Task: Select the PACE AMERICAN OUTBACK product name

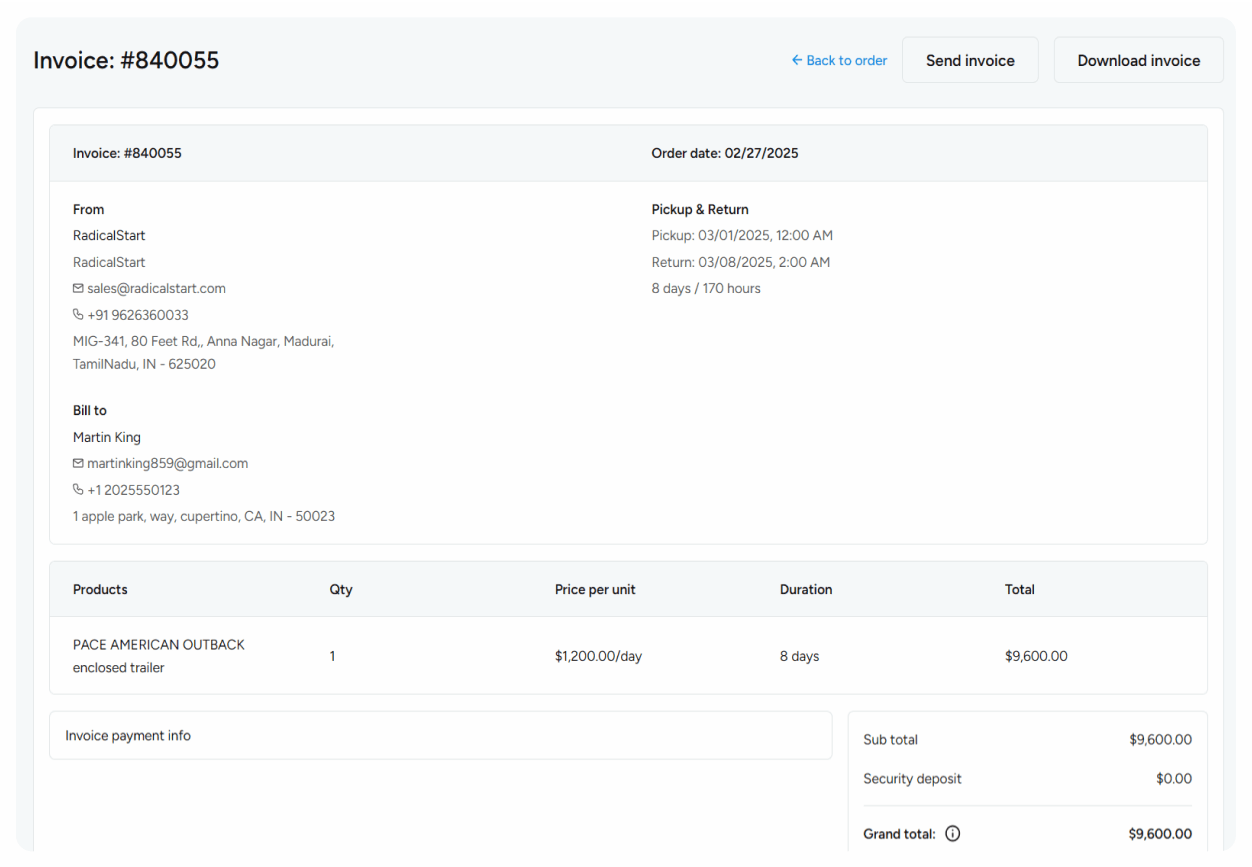Action: tap(158, 644)
